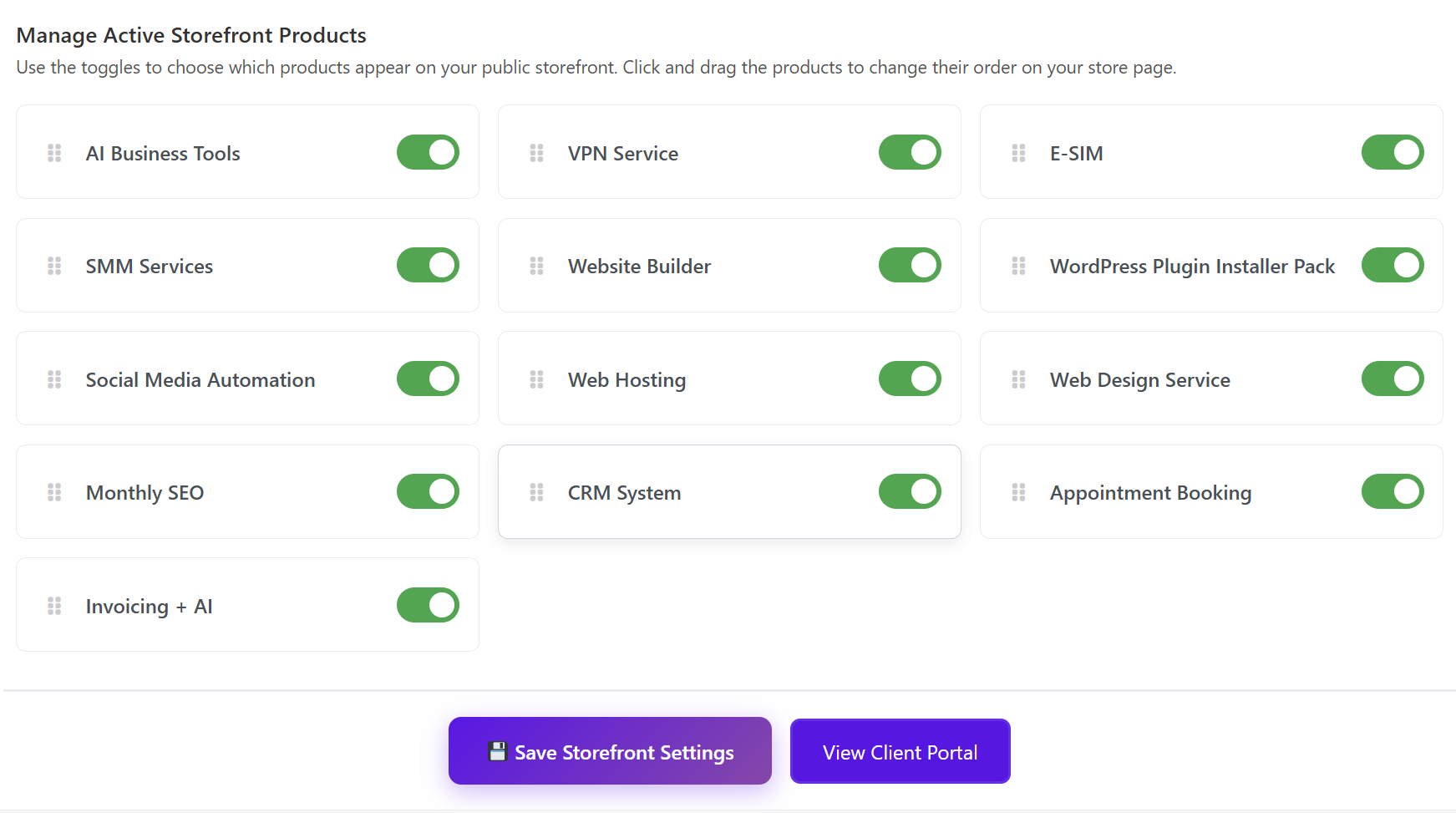Click the E-SIM drag handle icon
The height and width of the screenshot is (813, 1456).
tap(1018, 153)
